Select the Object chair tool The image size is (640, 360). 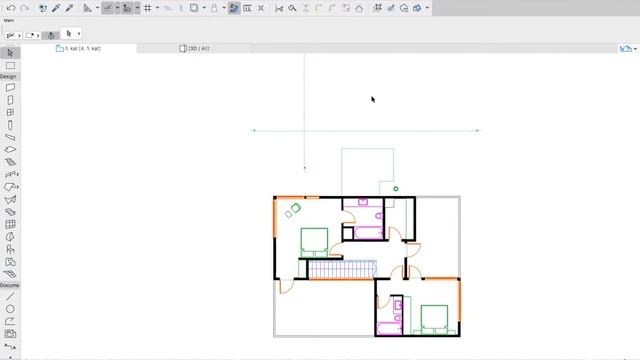click(x=10, y=249)
